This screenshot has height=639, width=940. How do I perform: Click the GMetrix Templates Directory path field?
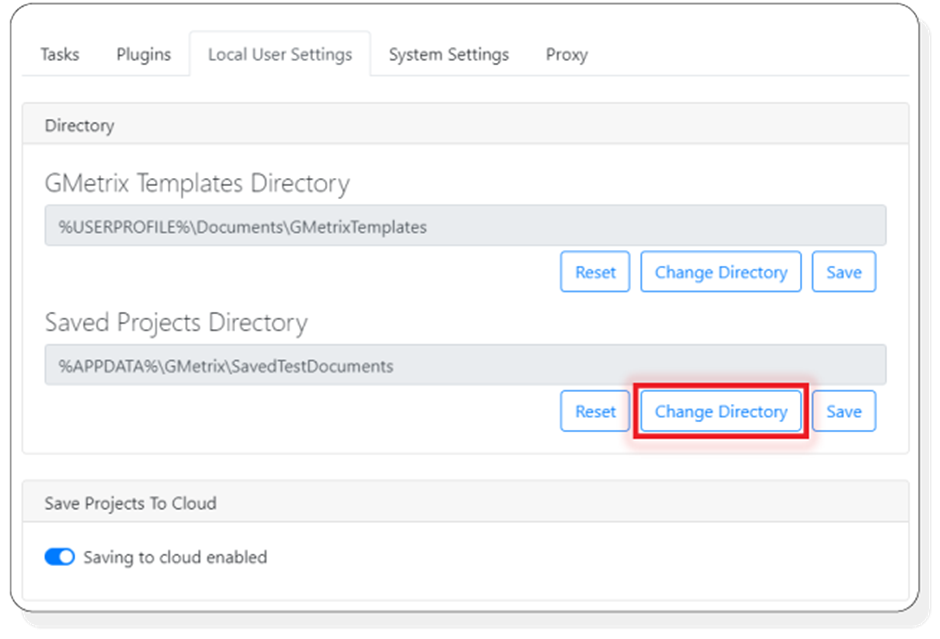coord(465,225)
